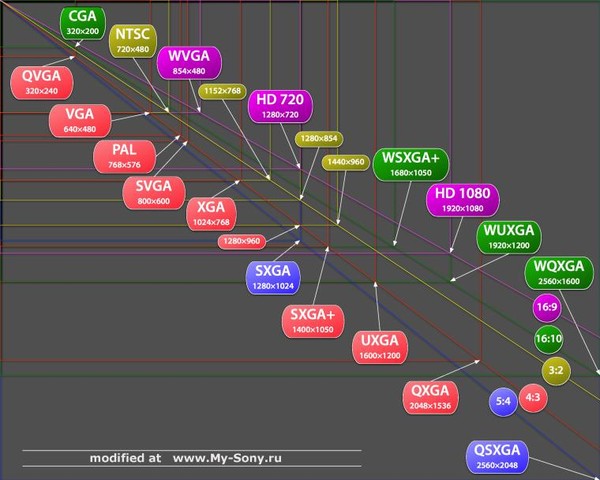
Task: Open the www.My-Sony.ru link text
Action: [x=227, y=458]
